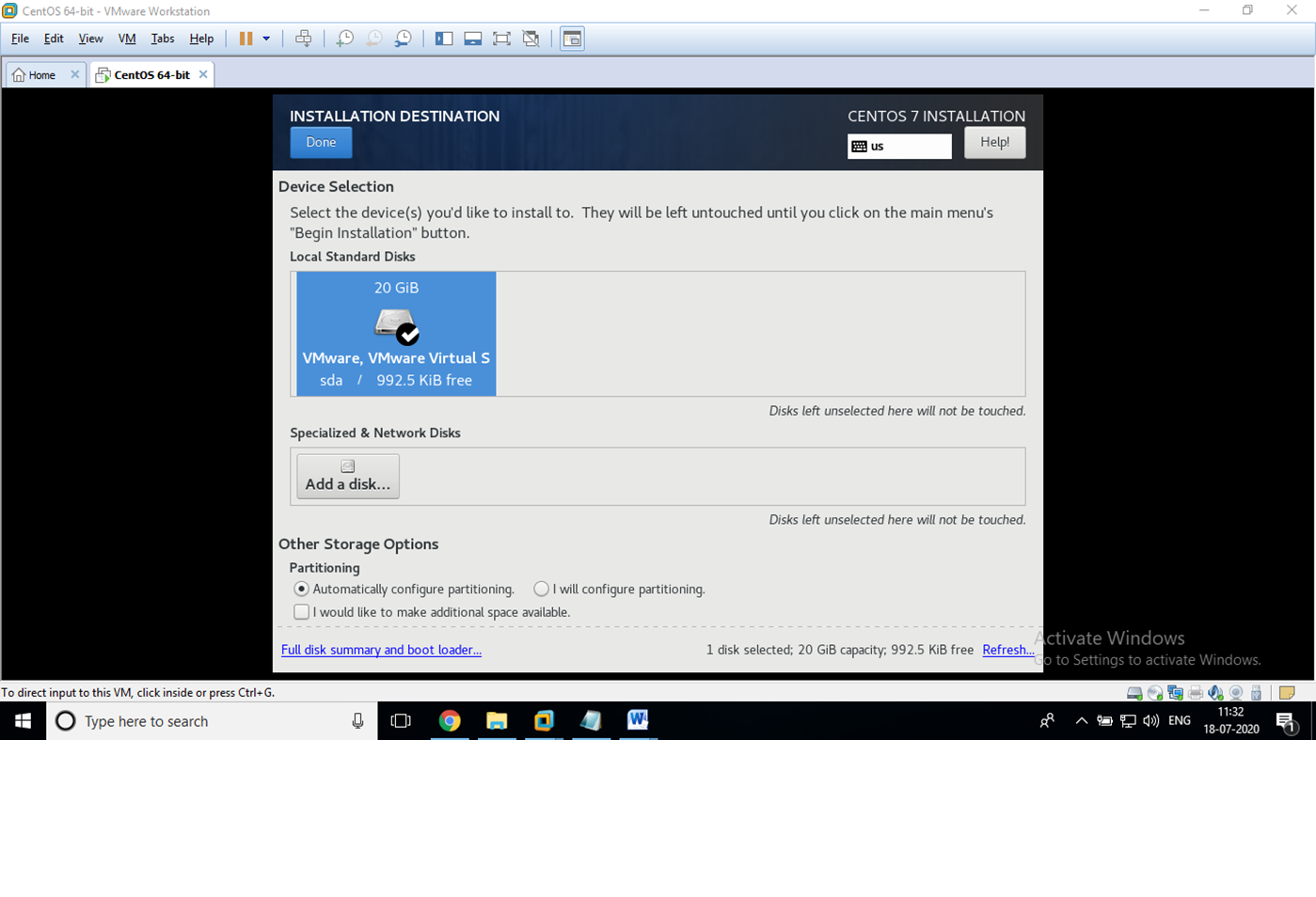Open the dropdown next to the pause button
The image size is (1316, 897).
pos(267,38)
